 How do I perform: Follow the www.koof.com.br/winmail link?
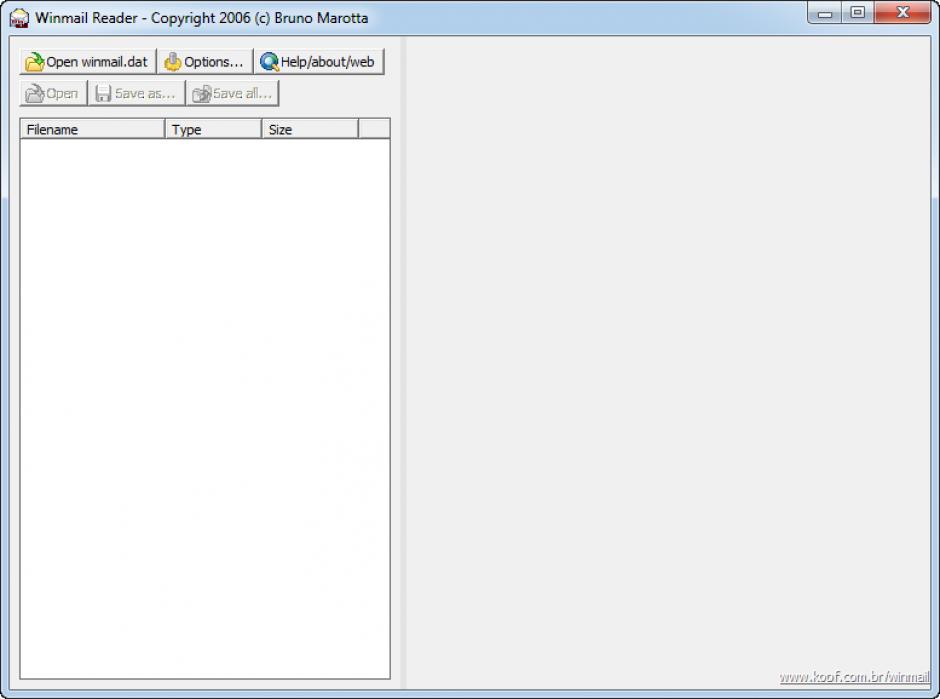[854, 678]
